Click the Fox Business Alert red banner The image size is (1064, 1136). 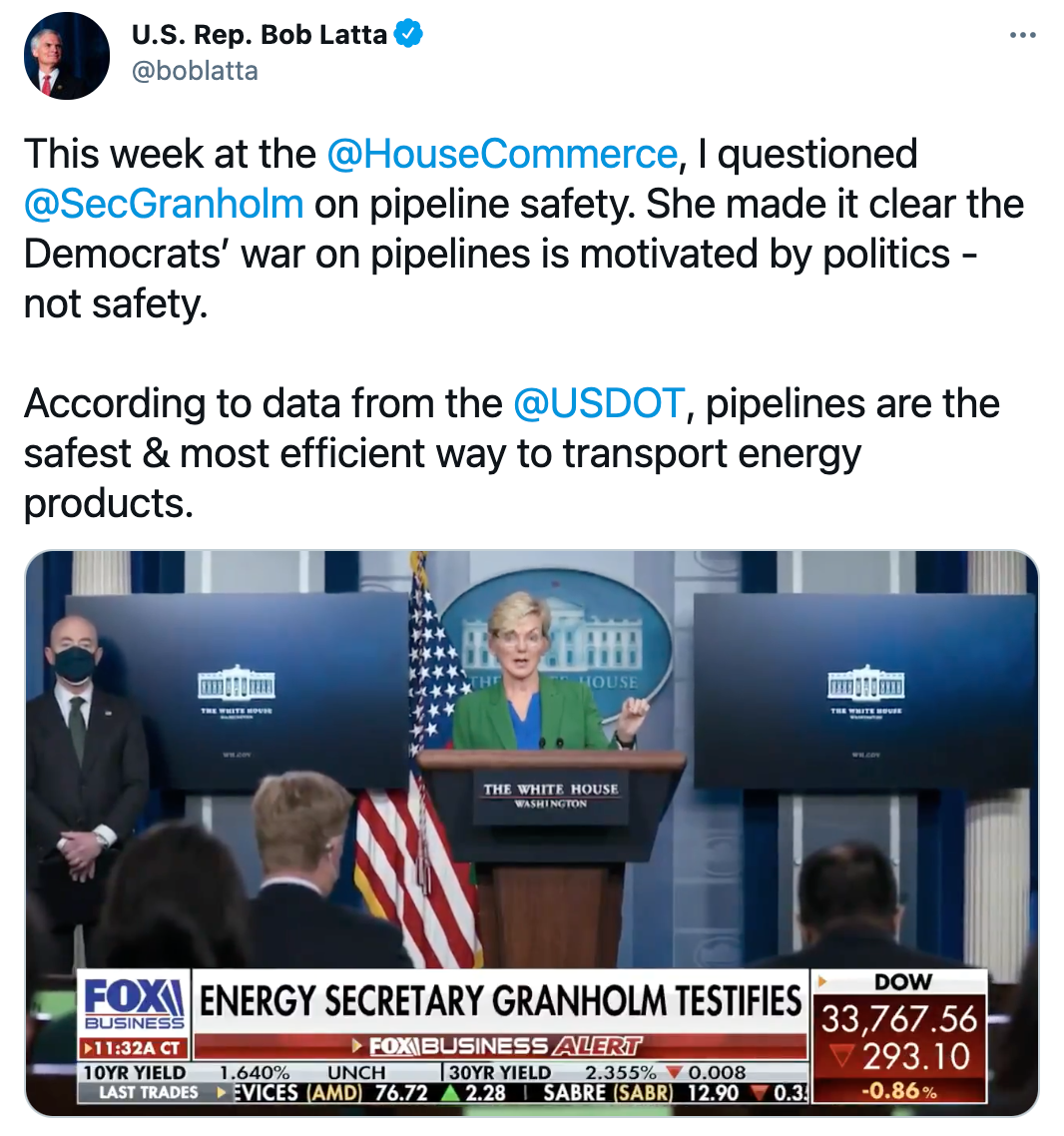[500, 1047]
